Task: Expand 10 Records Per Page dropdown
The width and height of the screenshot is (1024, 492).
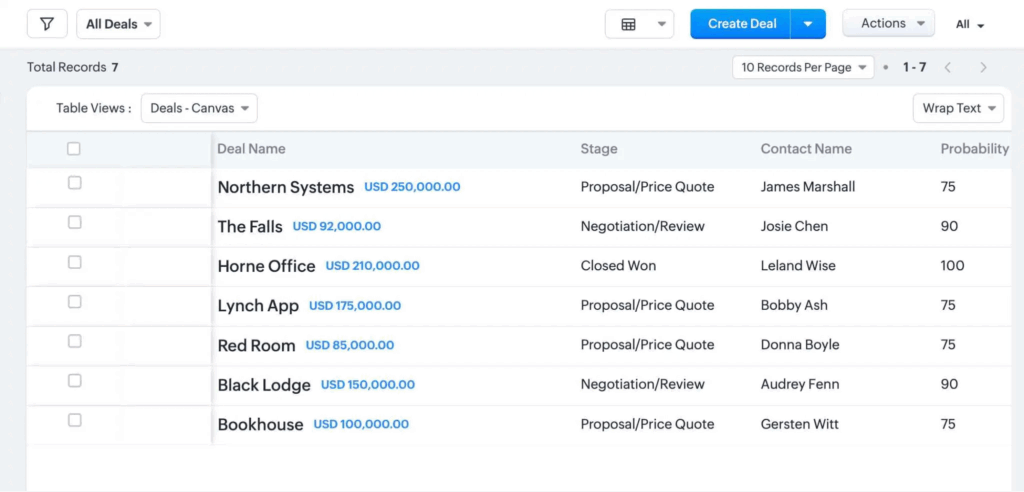Action: (x=803, y=67)
